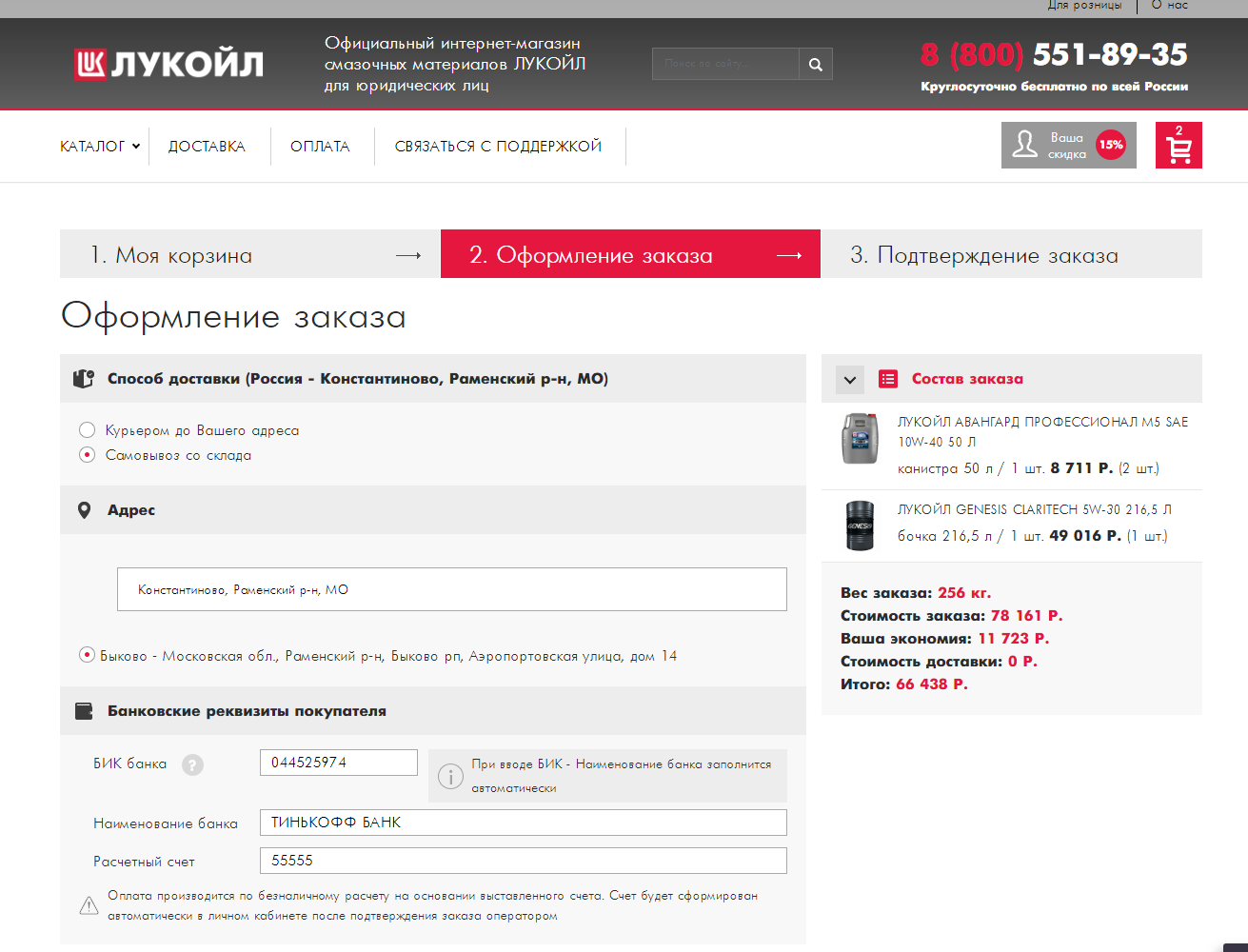Click the delivery method box icon
This screenshot has width=1248, height=952.
click(84, 379)
